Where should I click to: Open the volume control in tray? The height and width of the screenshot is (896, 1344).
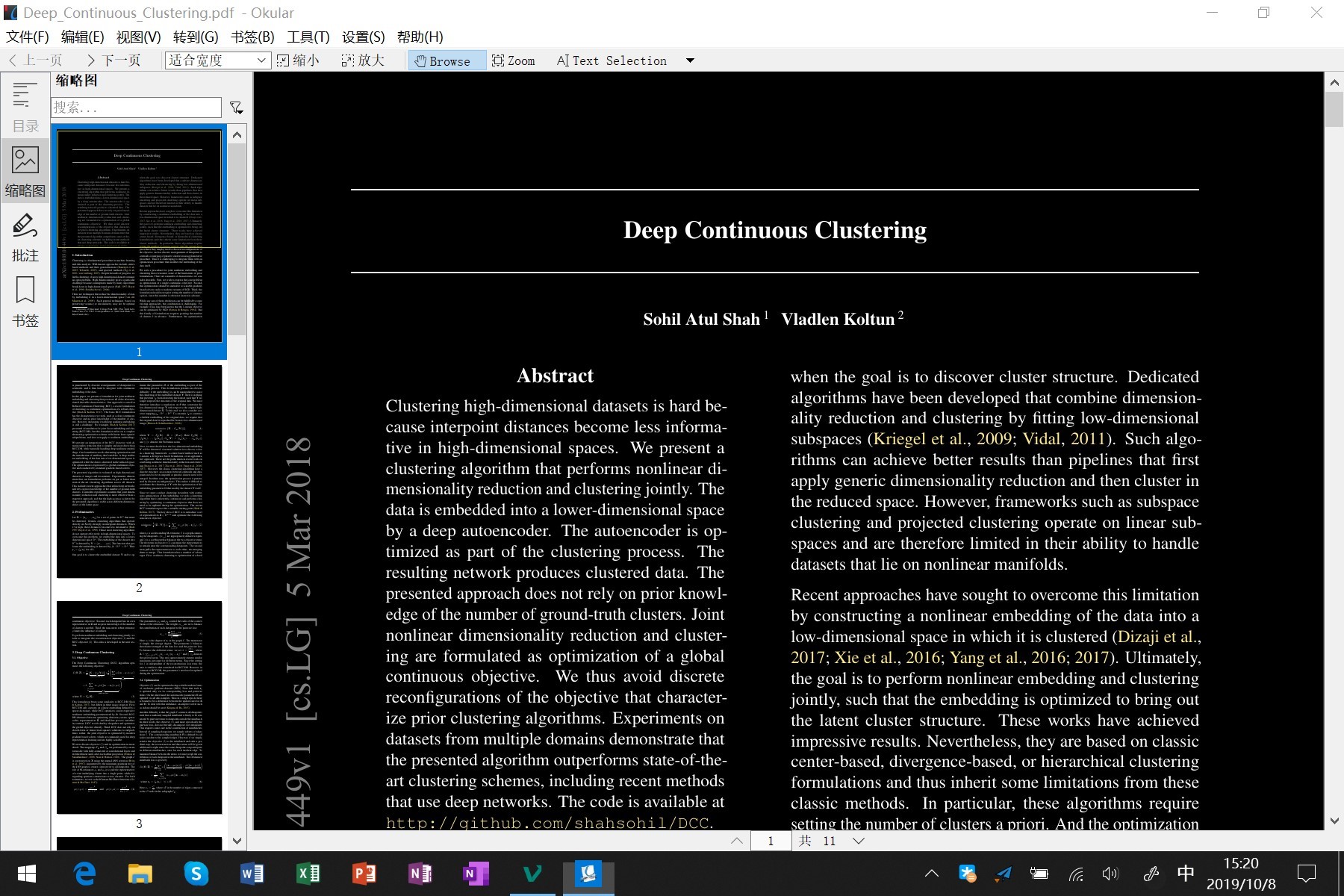tap(1110, 874)
